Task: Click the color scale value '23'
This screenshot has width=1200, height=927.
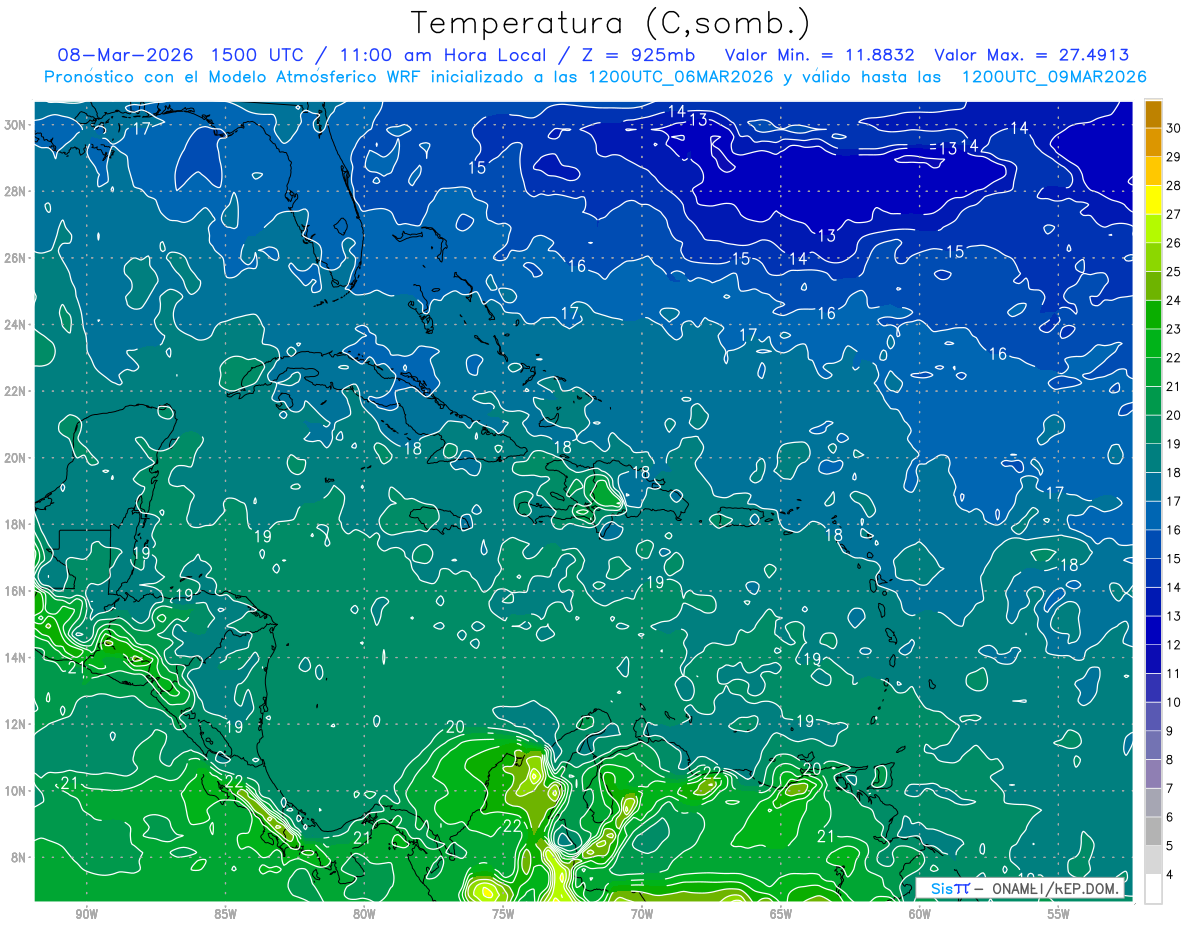Action: point(1173,329)
